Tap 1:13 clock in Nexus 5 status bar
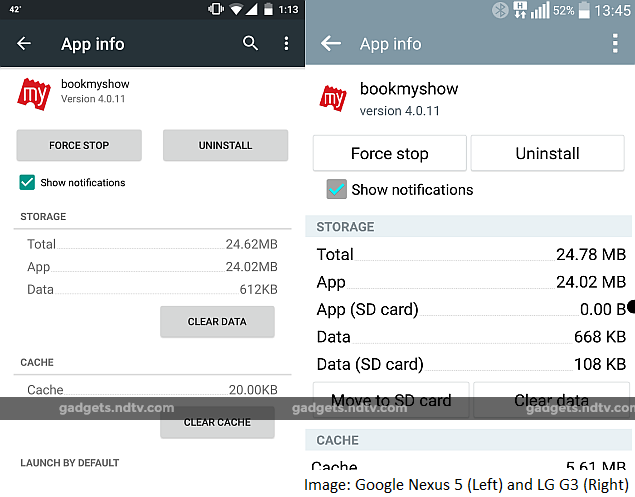This screenshot has height=497, width=635. [288, 9]
